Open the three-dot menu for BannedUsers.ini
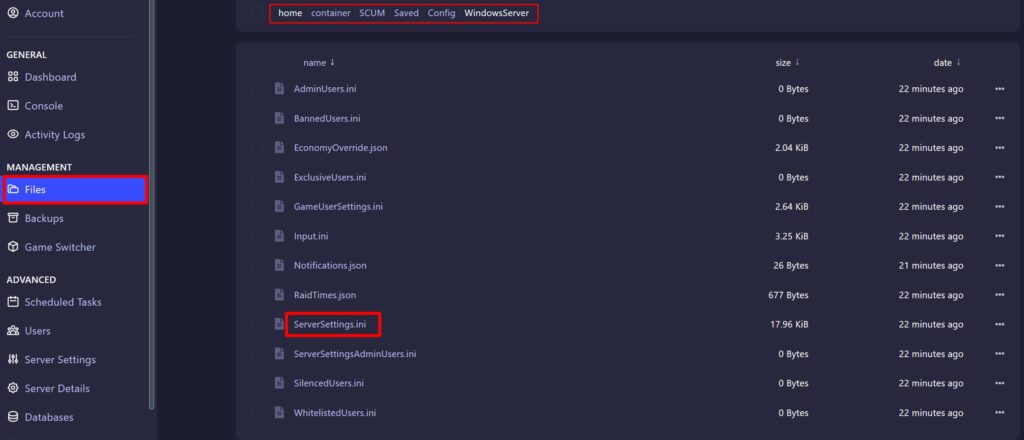1024x440 pixels. (999, 119)
